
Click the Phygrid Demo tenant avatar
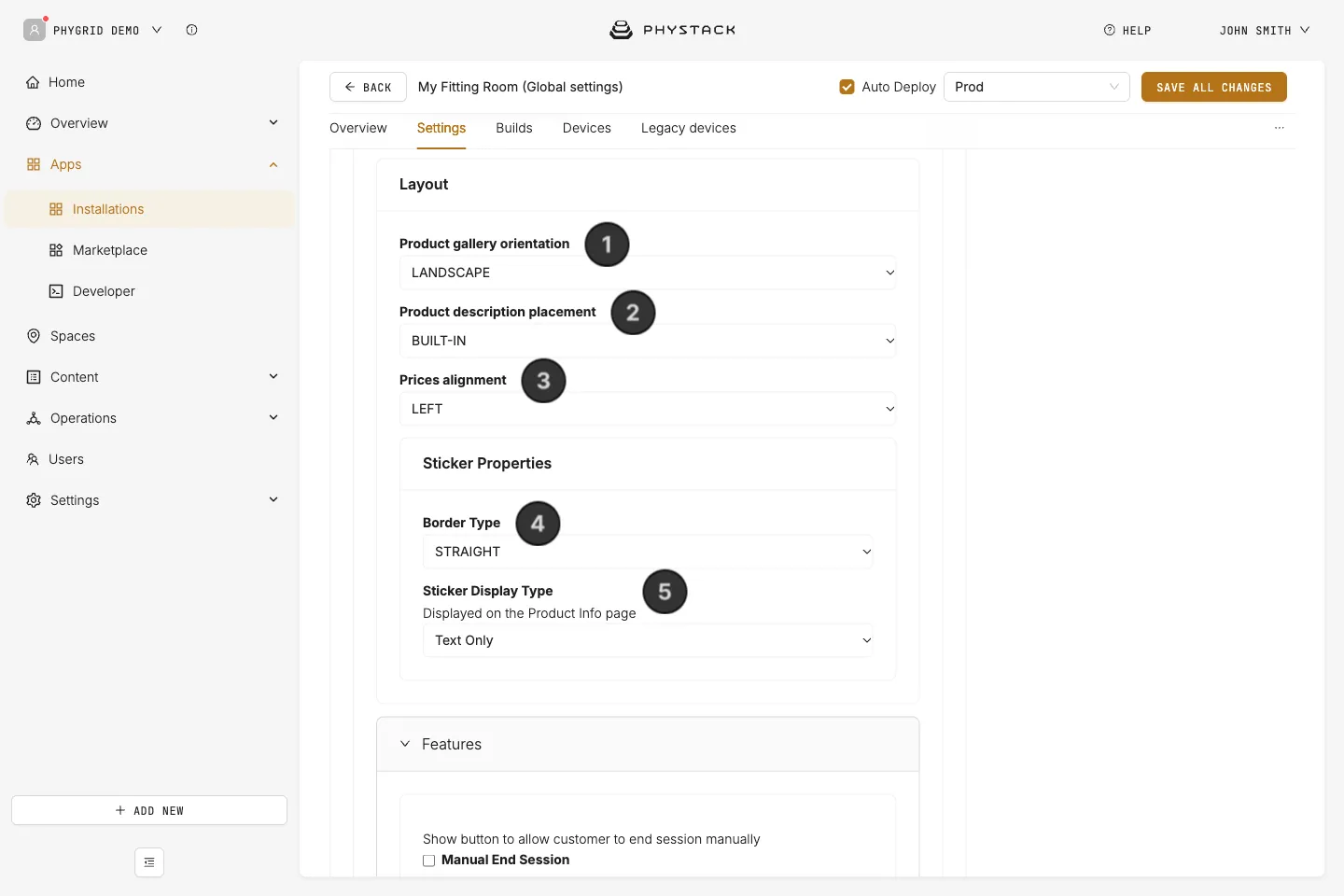35,30
